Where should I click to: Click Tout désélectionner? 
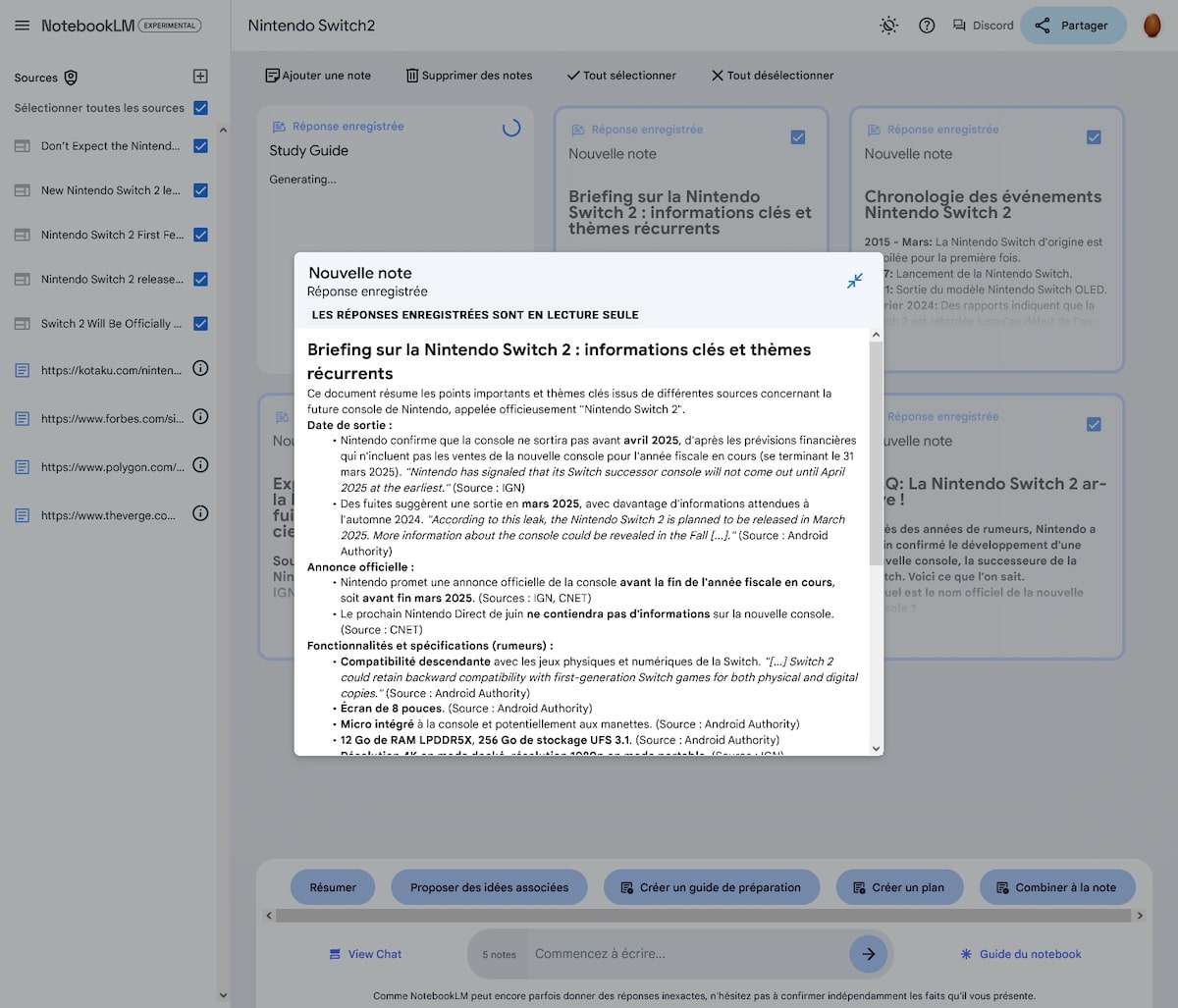(773, 75)
